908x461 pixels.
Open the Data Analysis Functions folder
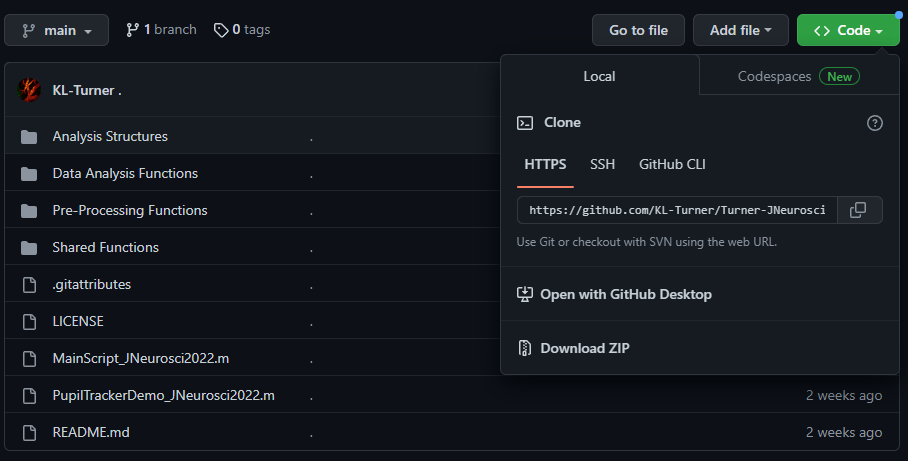(x=125, y=173)
